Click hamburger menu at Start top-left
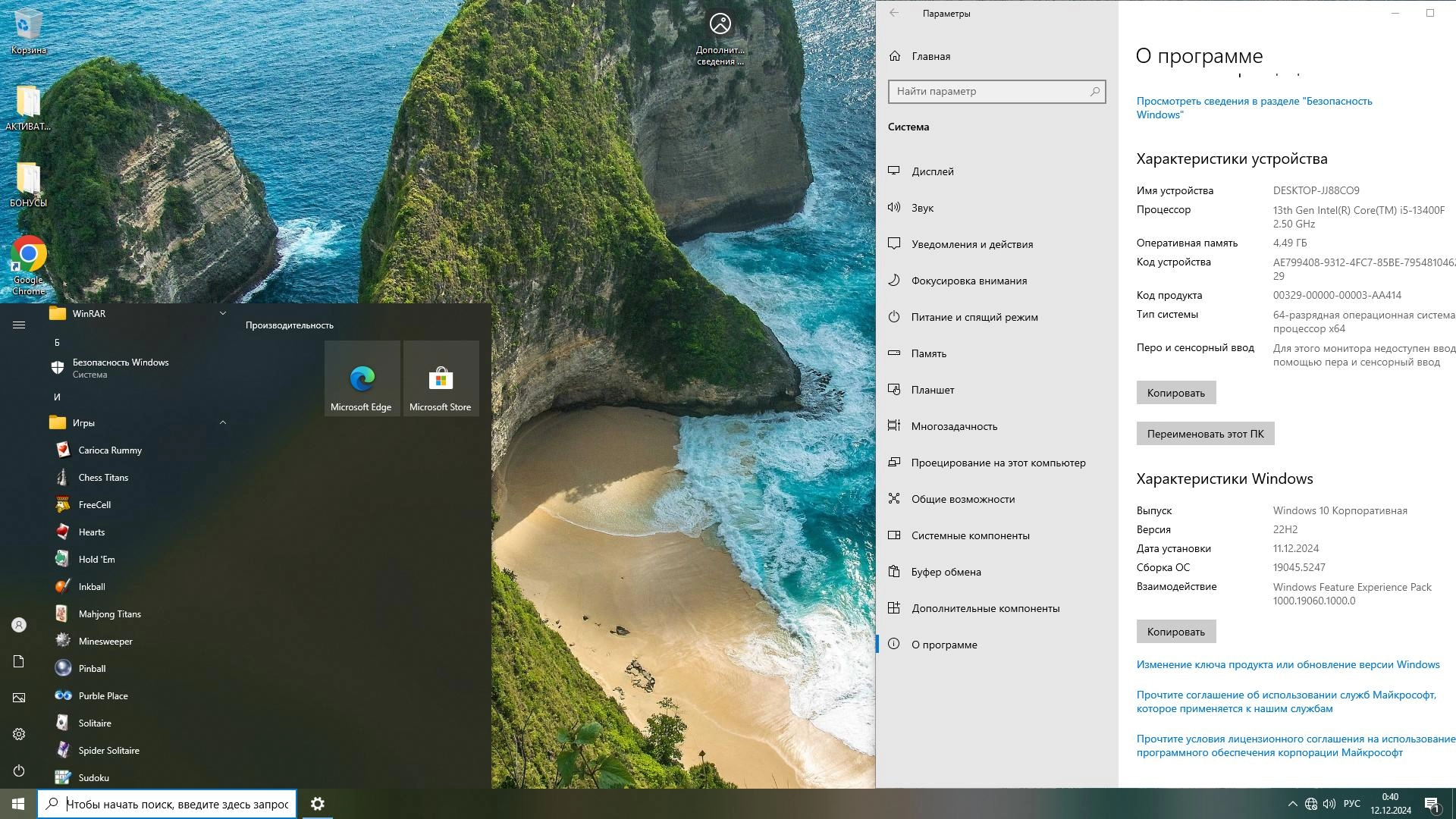 [x=19, y=325]
